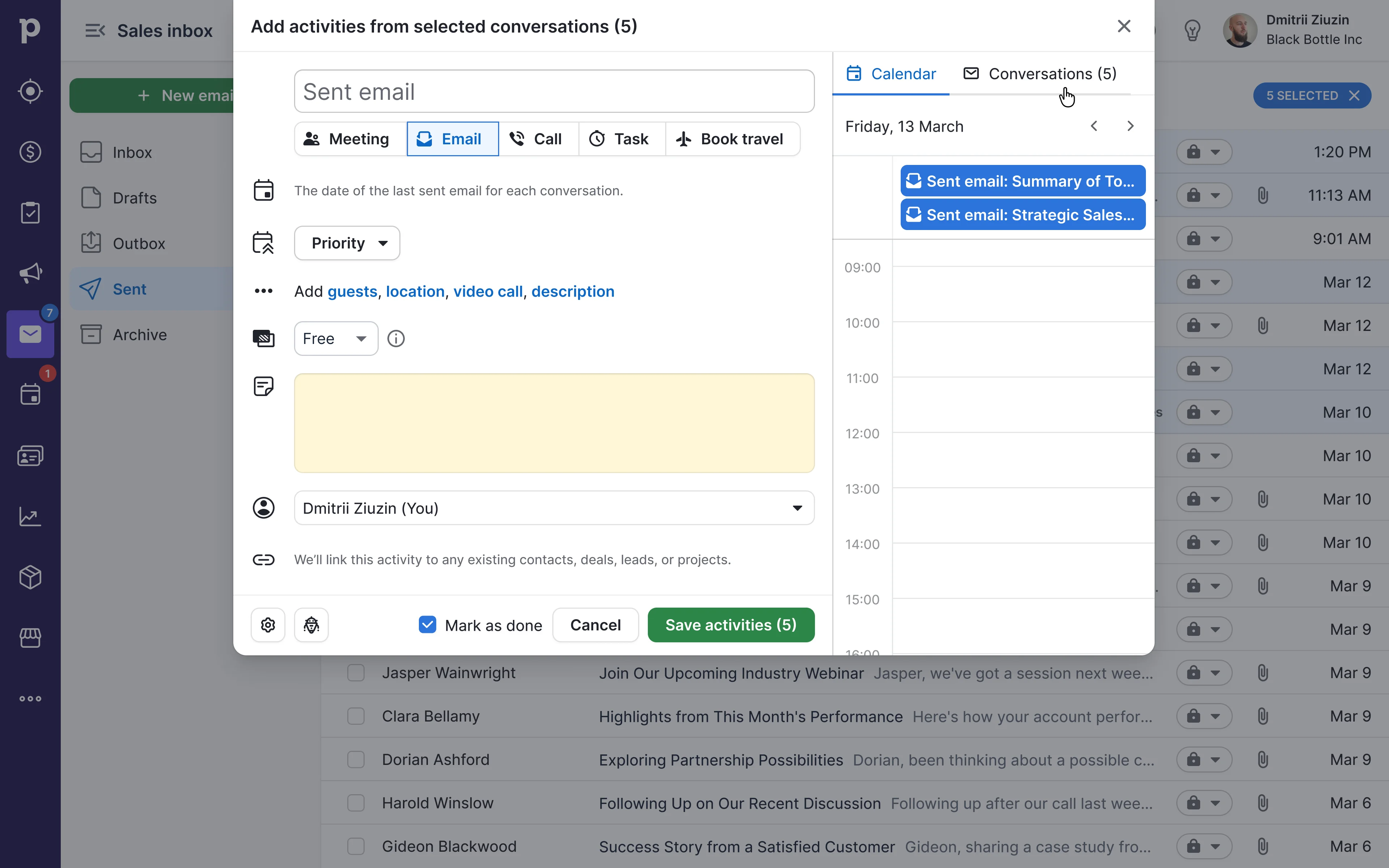Screen dimensions: 1389x868
Task: Open Contacts card icon in sidebar
Action: [x=30, y=456]
